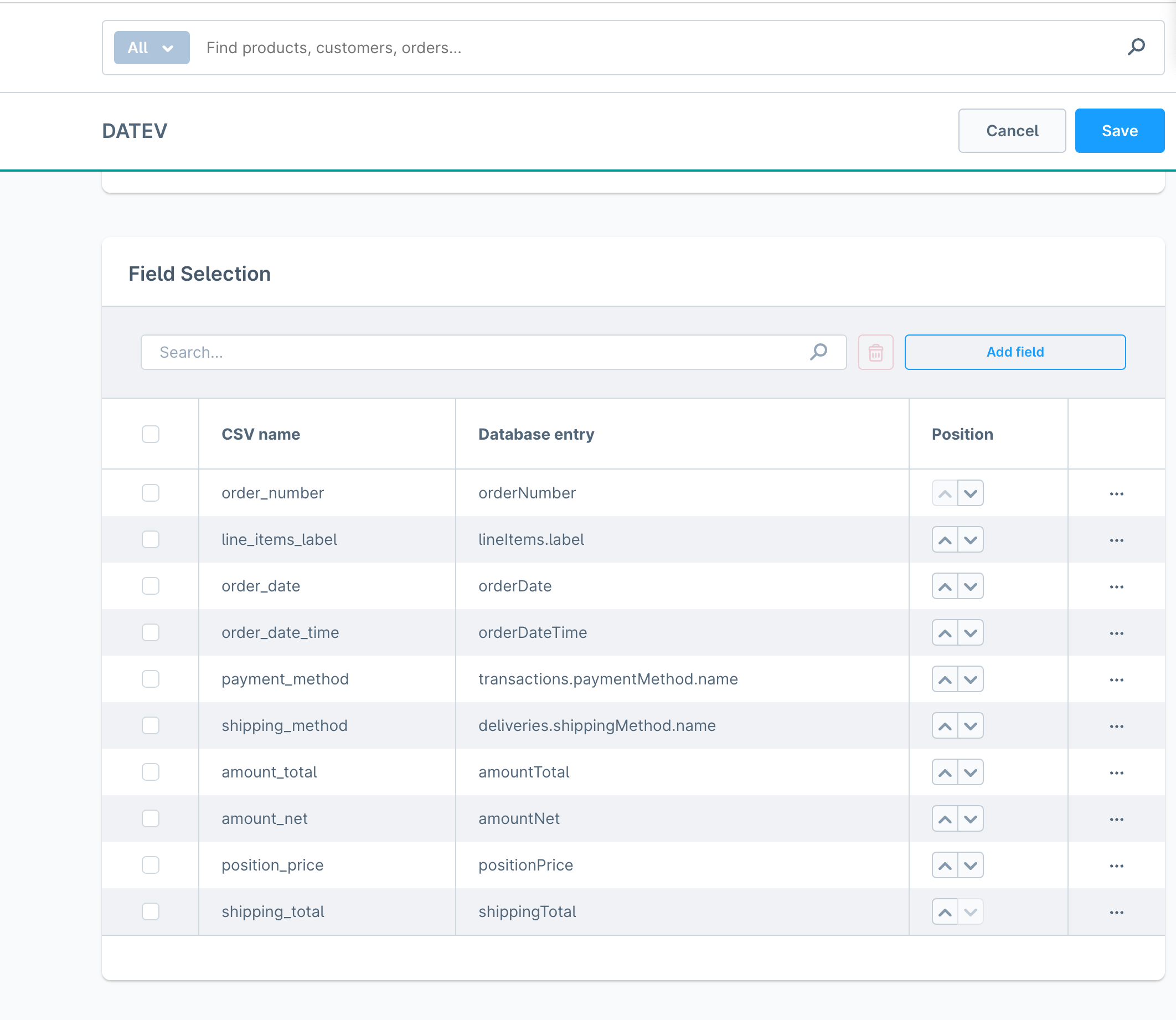This screenshot has width=1176, height=1020.
Task: Move line_items_label field up
Action: point(945,539)
